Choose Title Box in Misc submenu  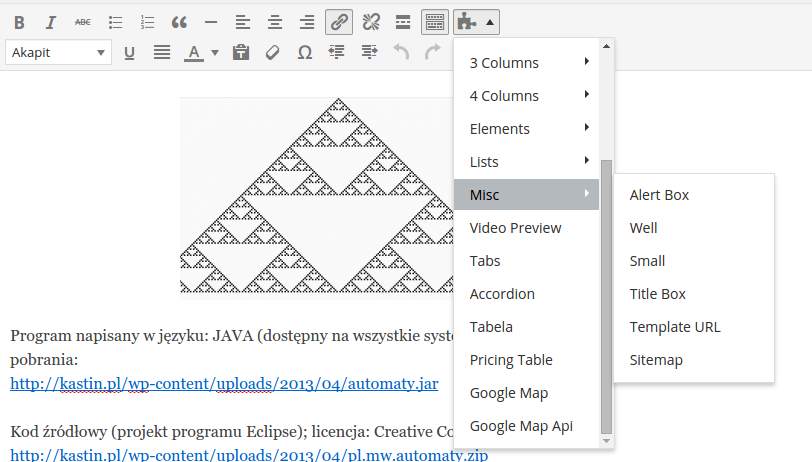(694, 294)
